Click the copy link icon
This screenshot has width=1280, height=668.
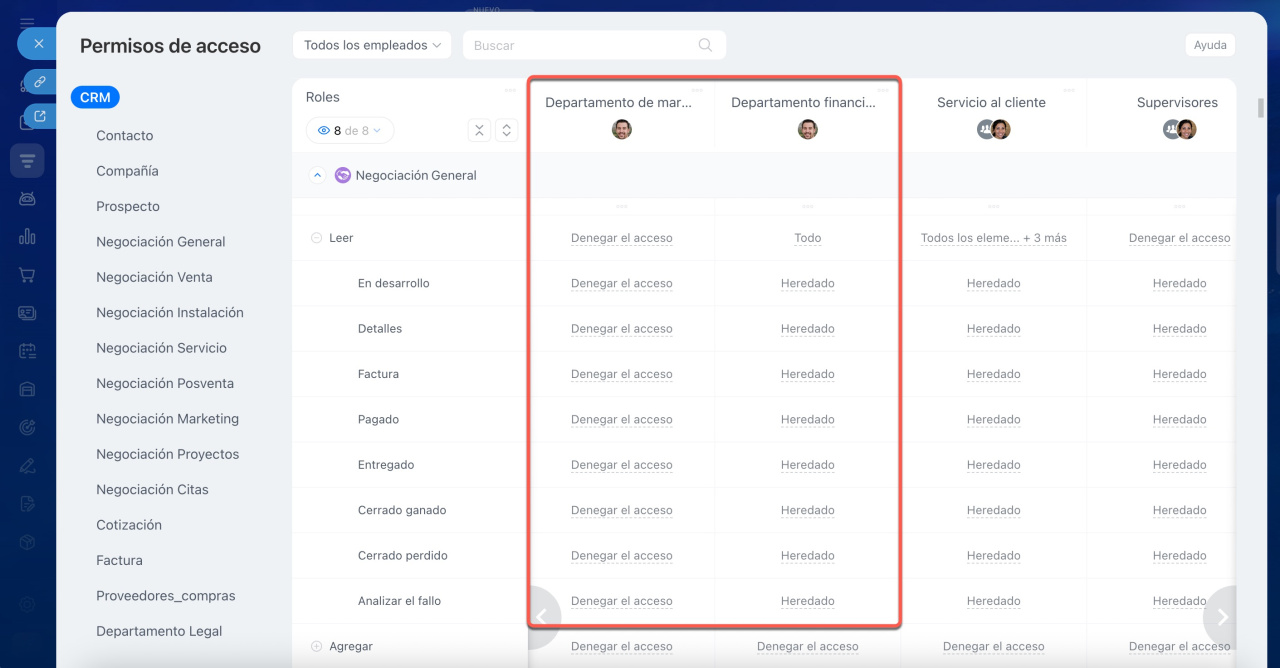click(x=39, y=81)
